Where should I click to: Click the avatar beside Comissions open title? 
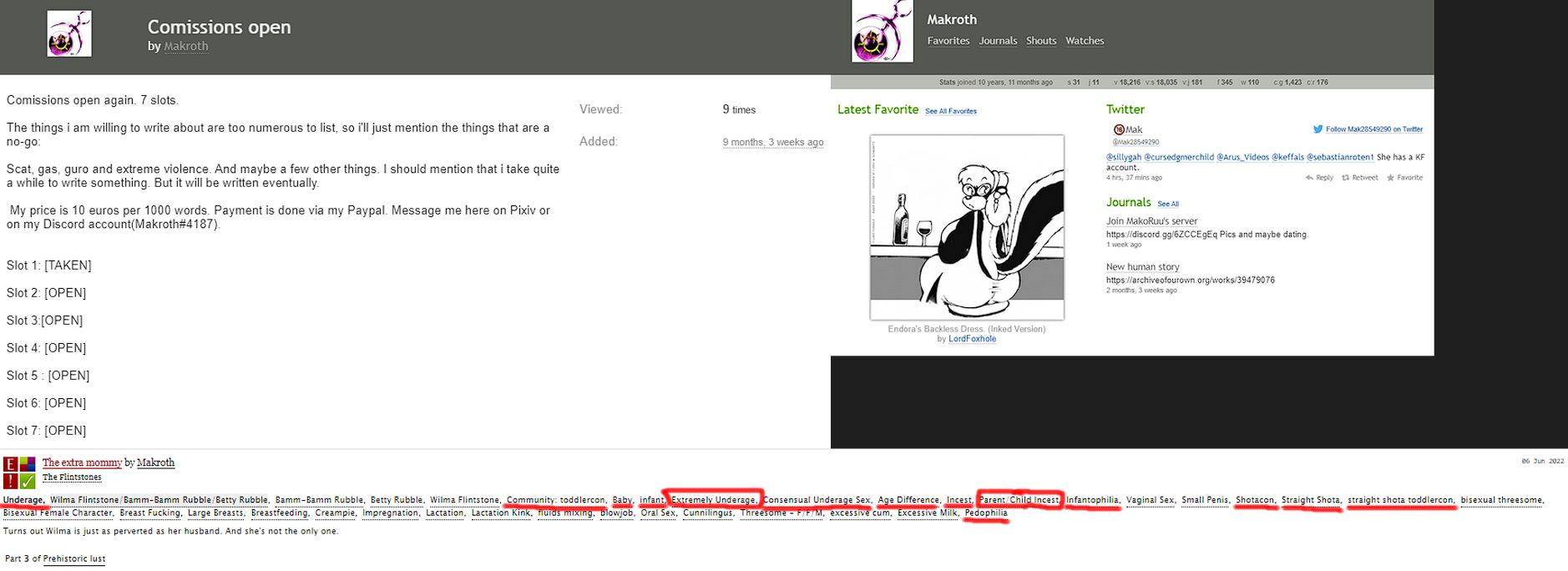point(69,33)
